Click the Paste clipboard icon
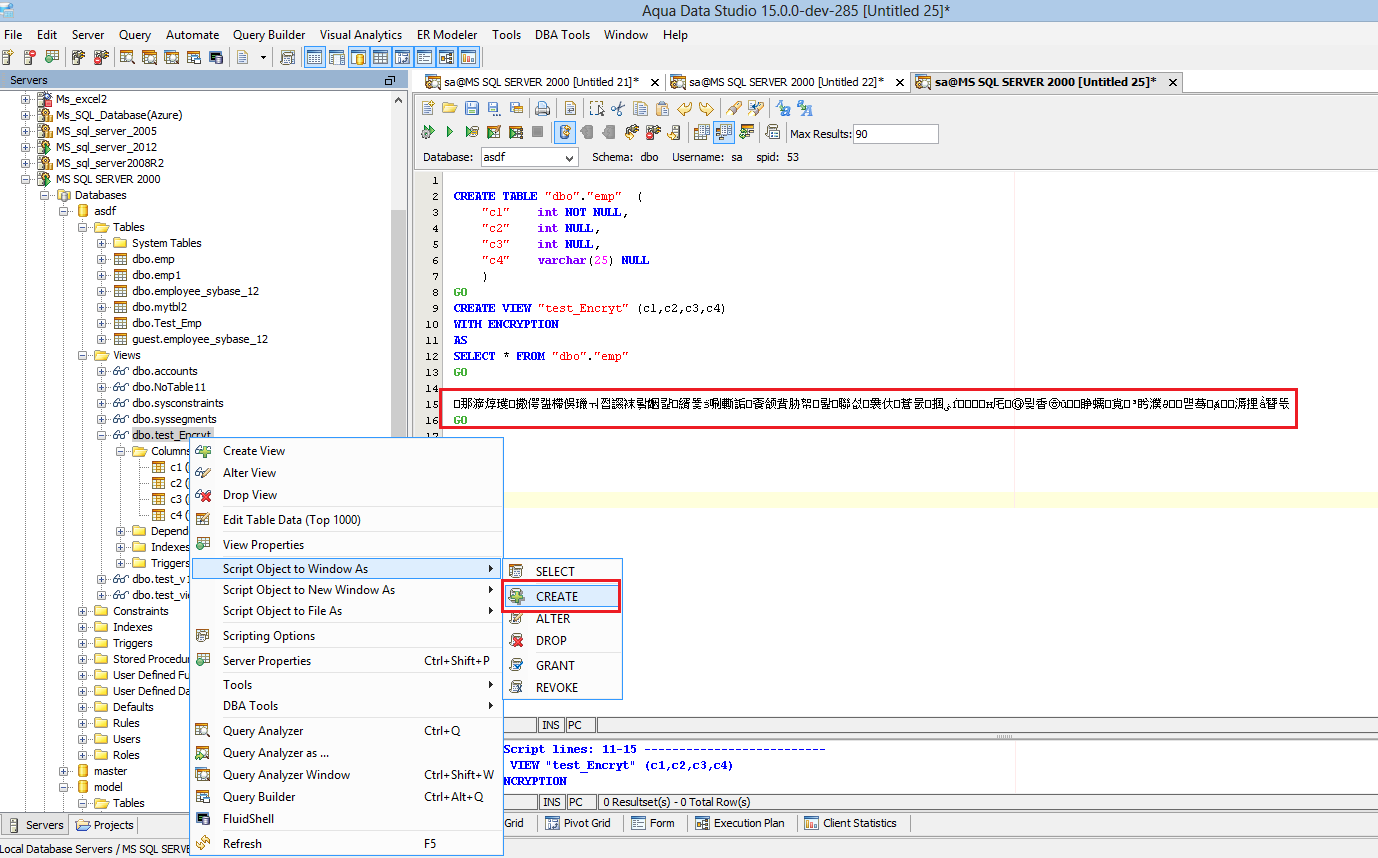The width and height of the screenshot is (1378, 858). (x=662, y=108)
